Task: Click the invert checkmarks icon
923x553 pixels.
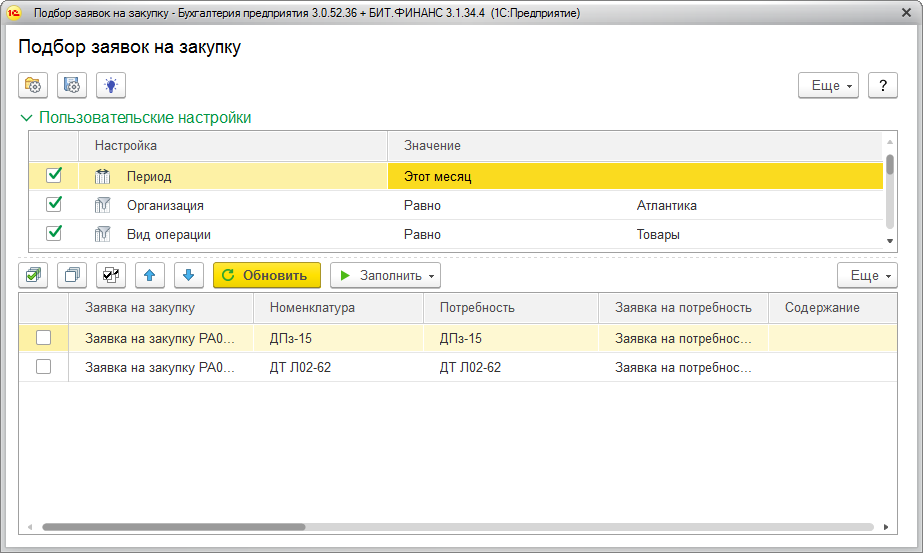Action: (x=111, y=275)
